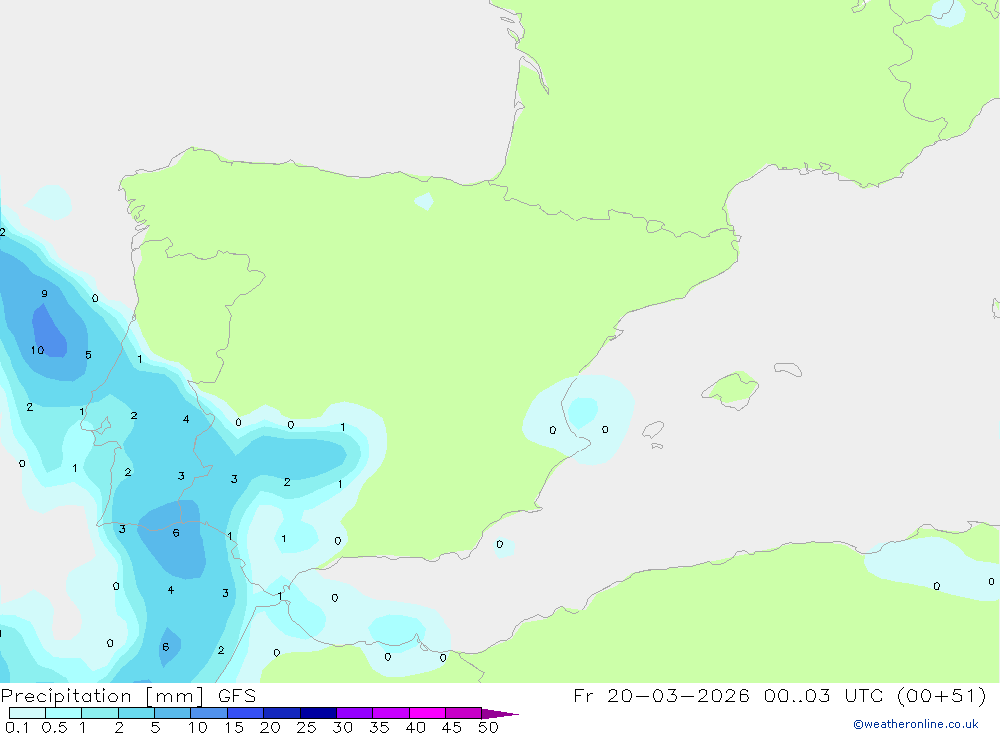The height and width of the screenshot is (733, 1000).
Task: Select the 30–35 mm purple legend swatch
Action: pyautogui.click(x=354, y=713)
